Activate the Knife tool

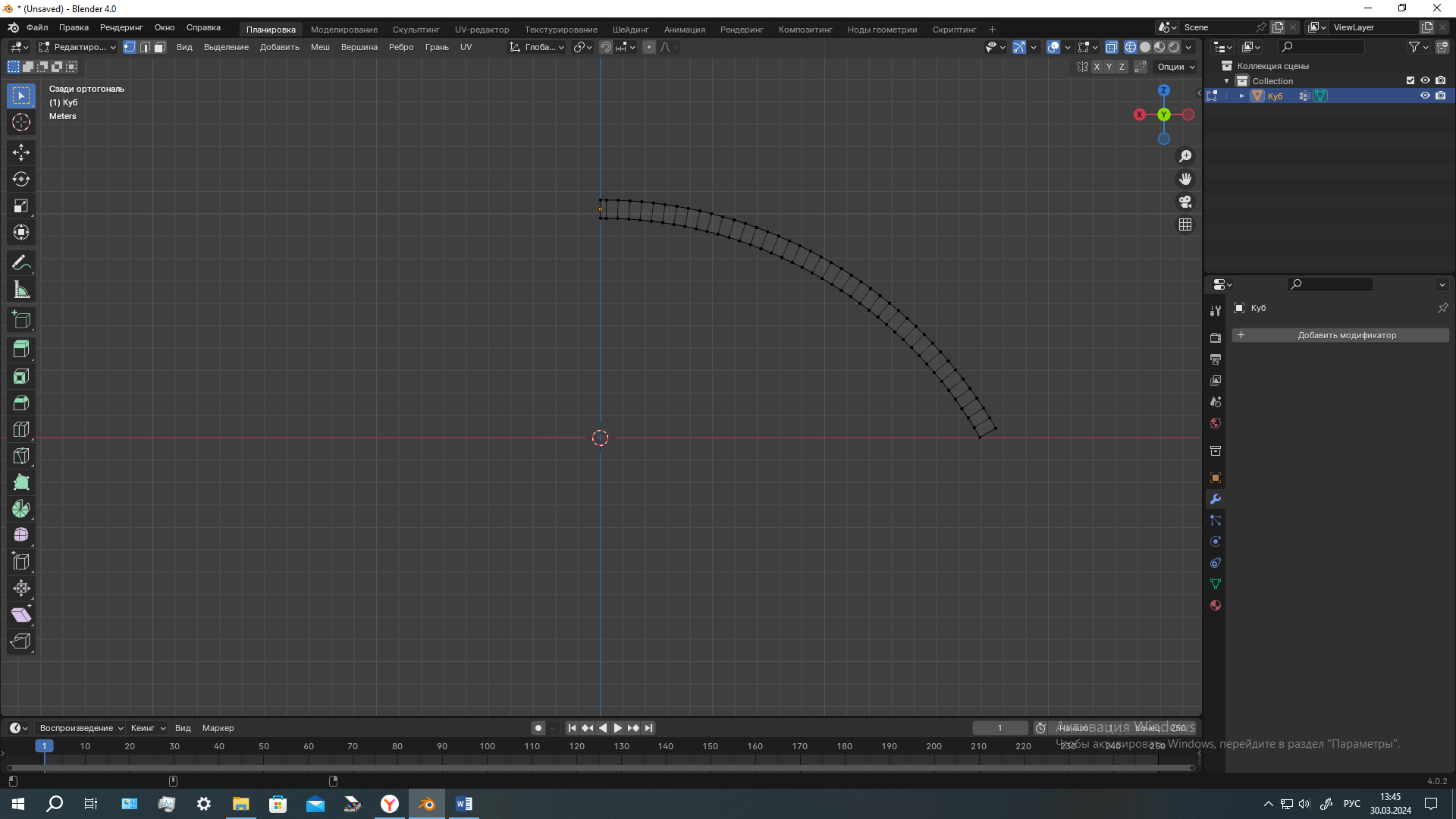pyautogui.click(x=21, y=456)
